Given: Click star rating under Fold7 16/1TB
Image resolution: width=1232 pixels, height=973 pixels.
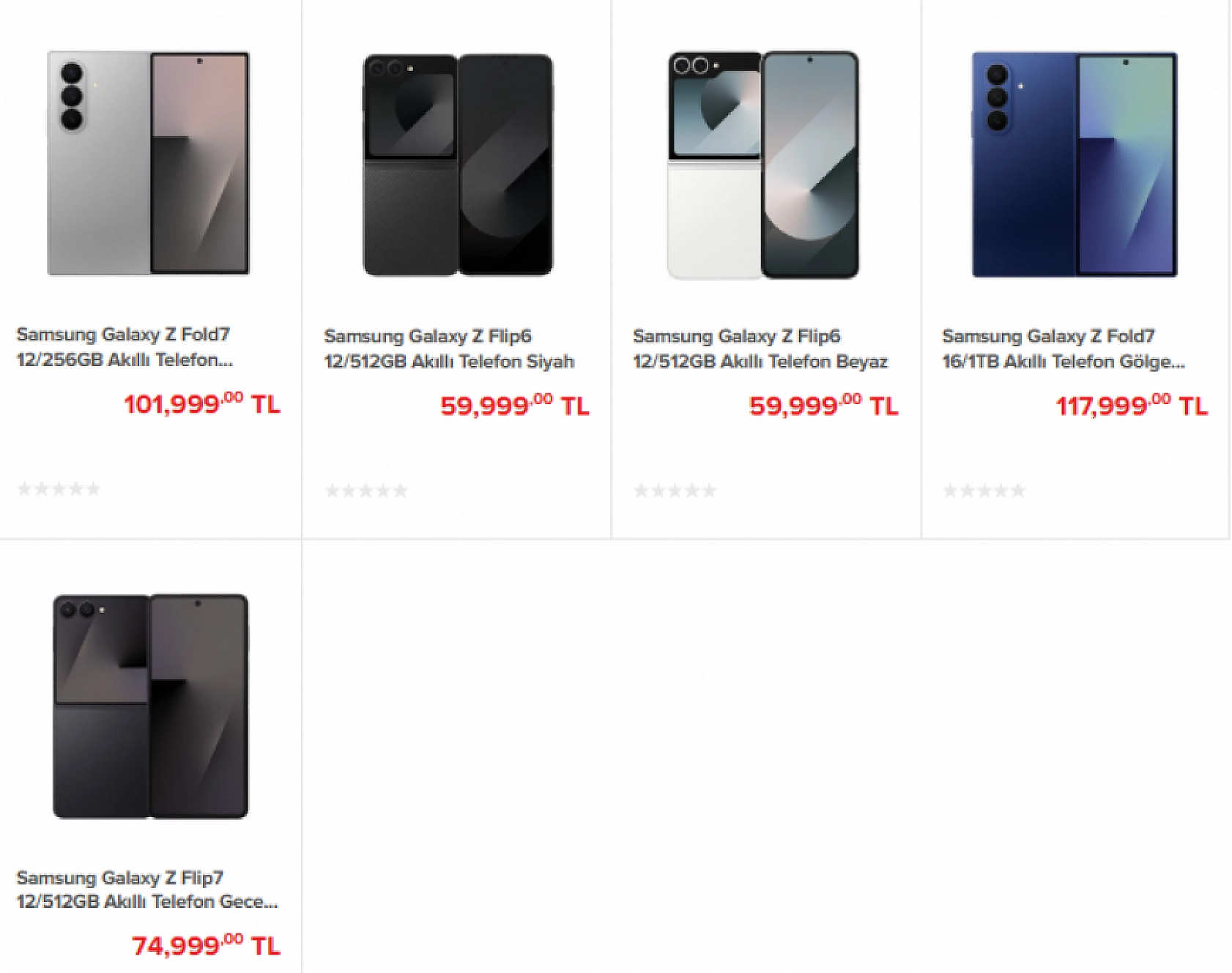Looking at the screenshot, I should pyautogui.click(x=984, y=491).
